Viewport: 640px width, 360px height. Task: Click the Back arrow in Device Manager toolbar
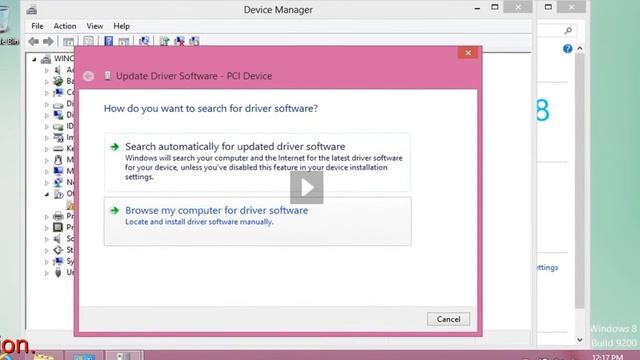pyautogui.click(x=33, y=41)
